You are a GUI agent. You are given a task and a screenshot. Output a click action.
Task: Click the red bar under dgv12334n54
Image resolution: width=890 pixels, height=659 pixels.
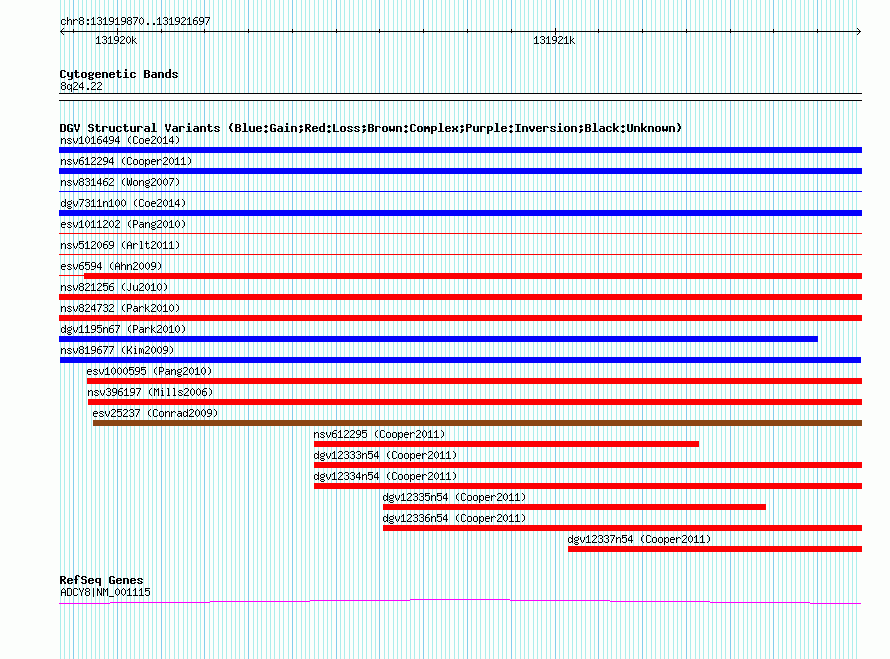coord(588,486)
